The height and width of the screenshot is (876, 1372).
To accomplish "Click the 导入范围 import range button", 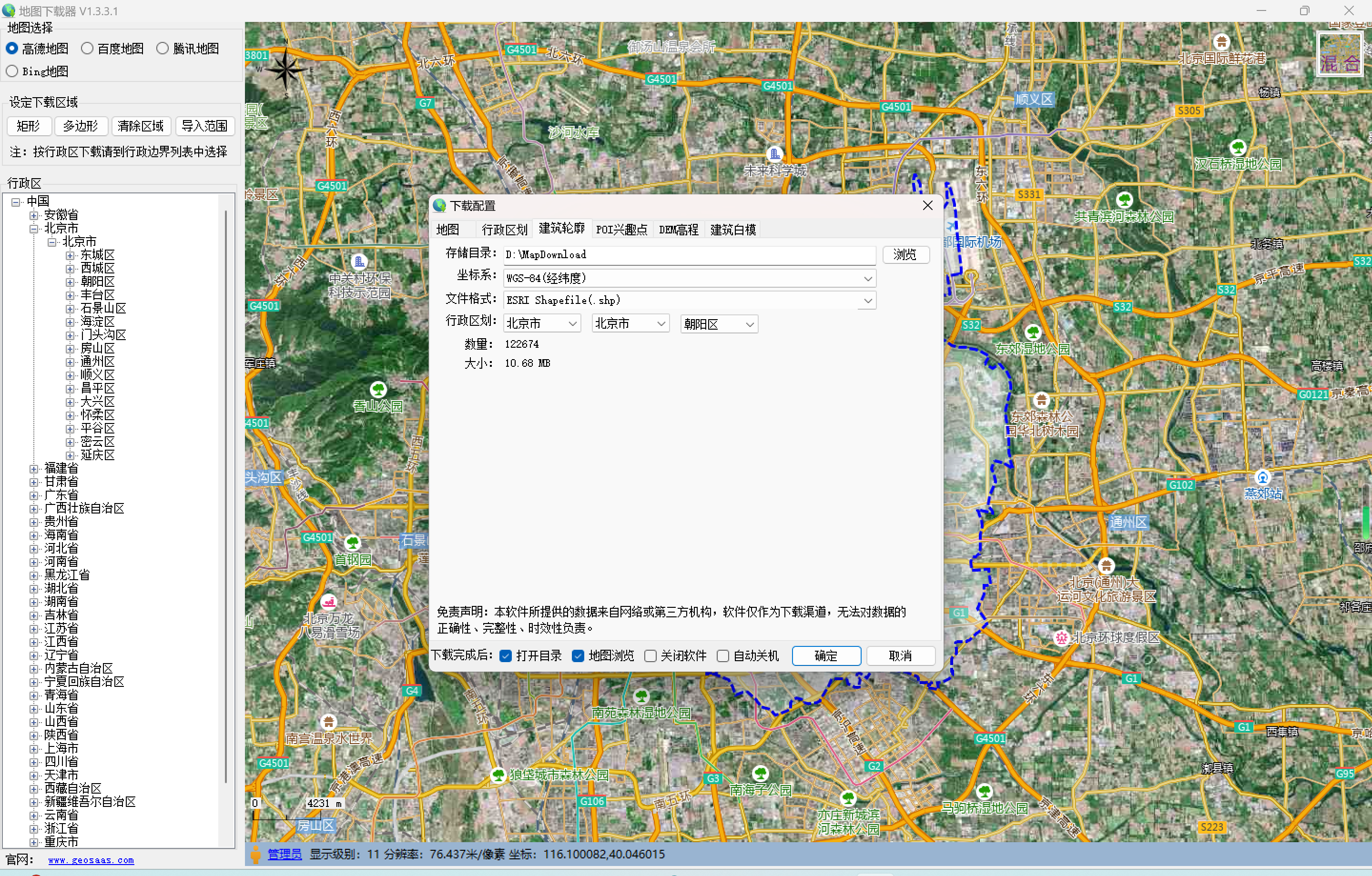I will pyautogui.click(x=204, y=126).
